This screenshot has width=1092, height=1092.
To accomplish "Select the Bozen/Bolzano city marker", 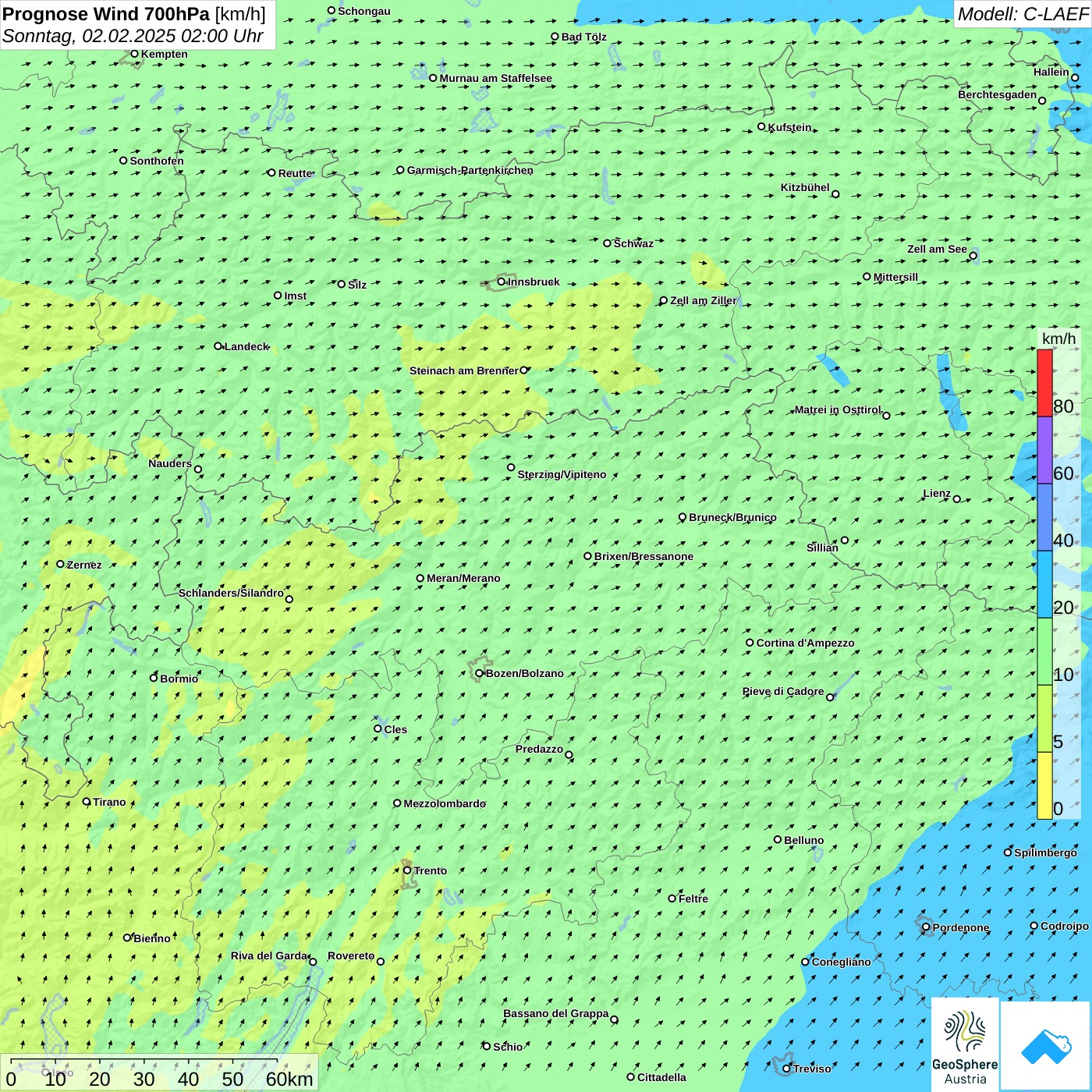I will [480, 673].
